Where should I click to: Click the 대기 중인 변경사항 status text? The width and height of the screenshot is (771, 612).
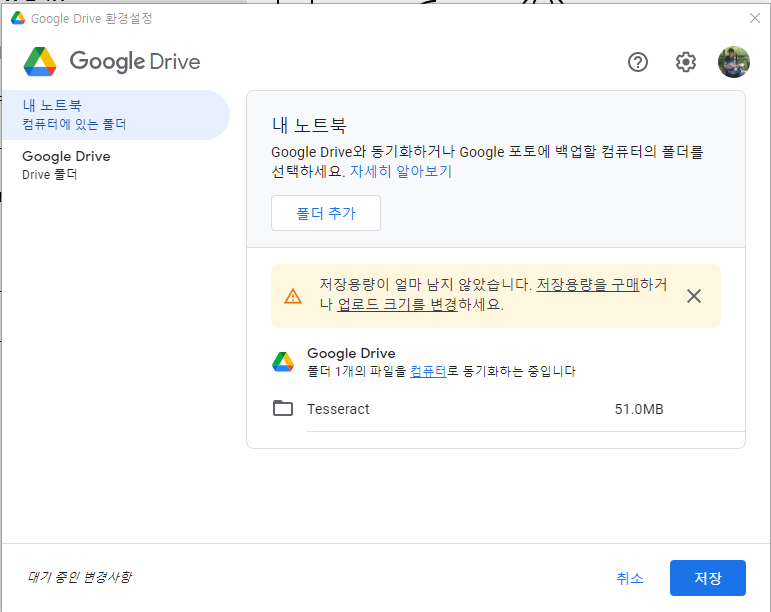pos(80,577)
